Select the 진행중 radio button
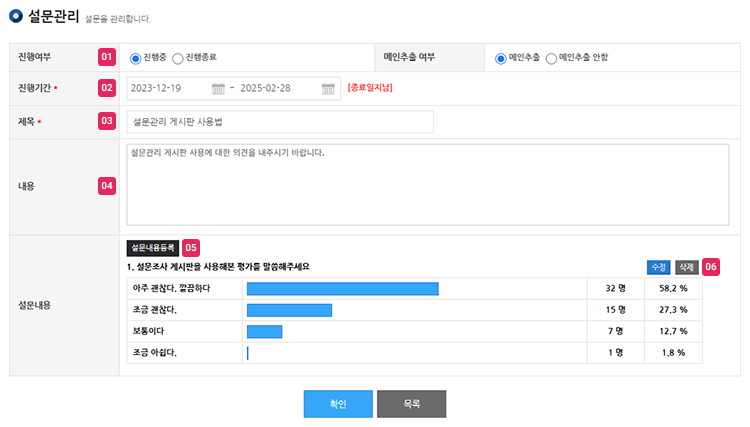Viewport: 750px width, 427px height. pos(135,58)
